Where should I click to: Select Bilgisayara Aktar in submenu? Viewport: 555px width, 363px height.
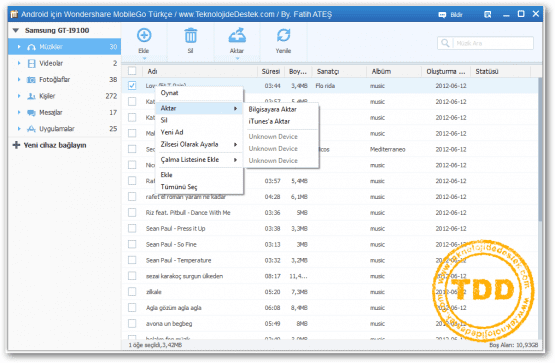pos(281,109)
